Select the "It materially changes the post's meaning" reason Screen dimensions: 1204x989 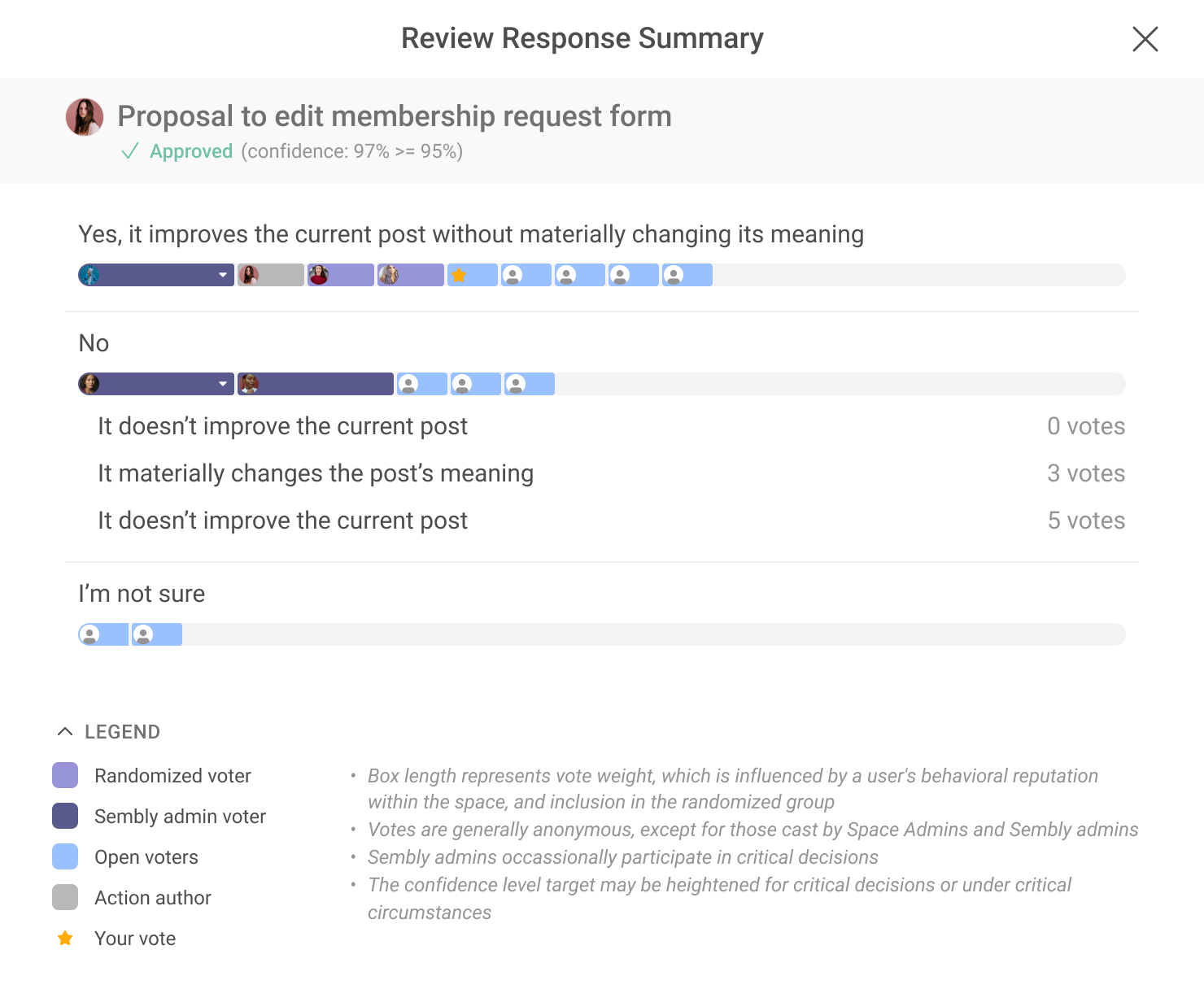[316, 473]
